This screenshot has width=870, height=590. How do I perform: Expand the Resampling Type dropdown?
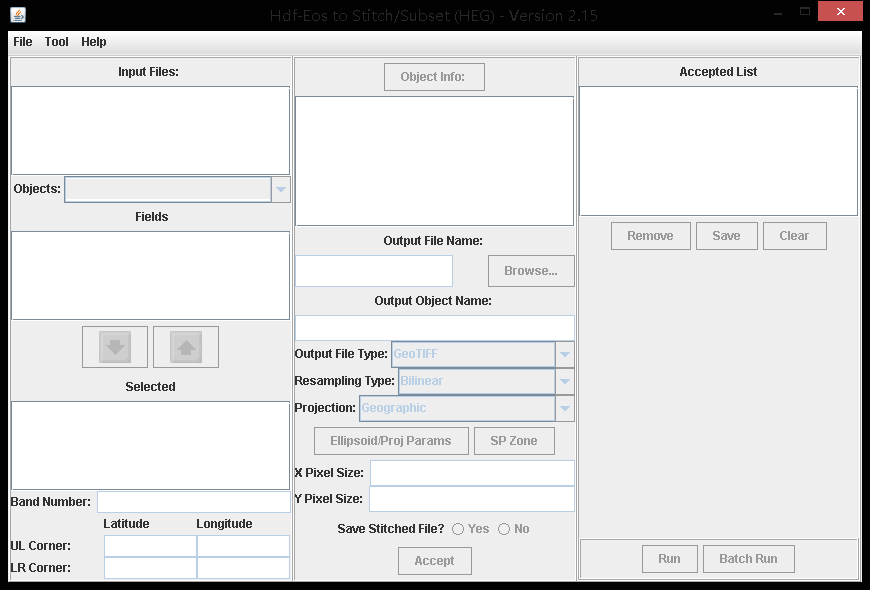[x=564, y=381]
